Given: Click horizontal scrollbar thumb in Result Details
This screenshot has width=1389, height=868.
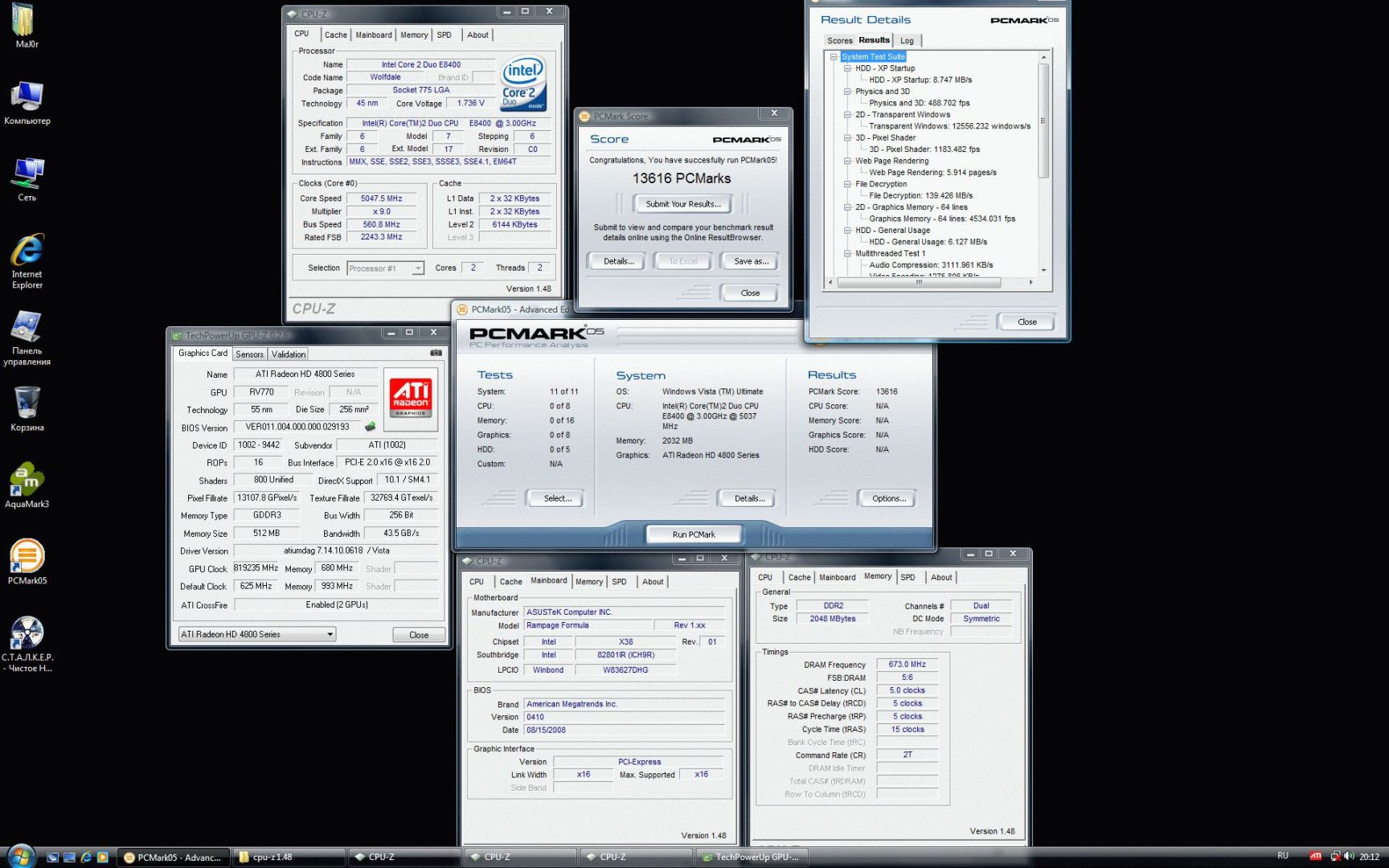Looking at the screenshot, I should 919,283.
